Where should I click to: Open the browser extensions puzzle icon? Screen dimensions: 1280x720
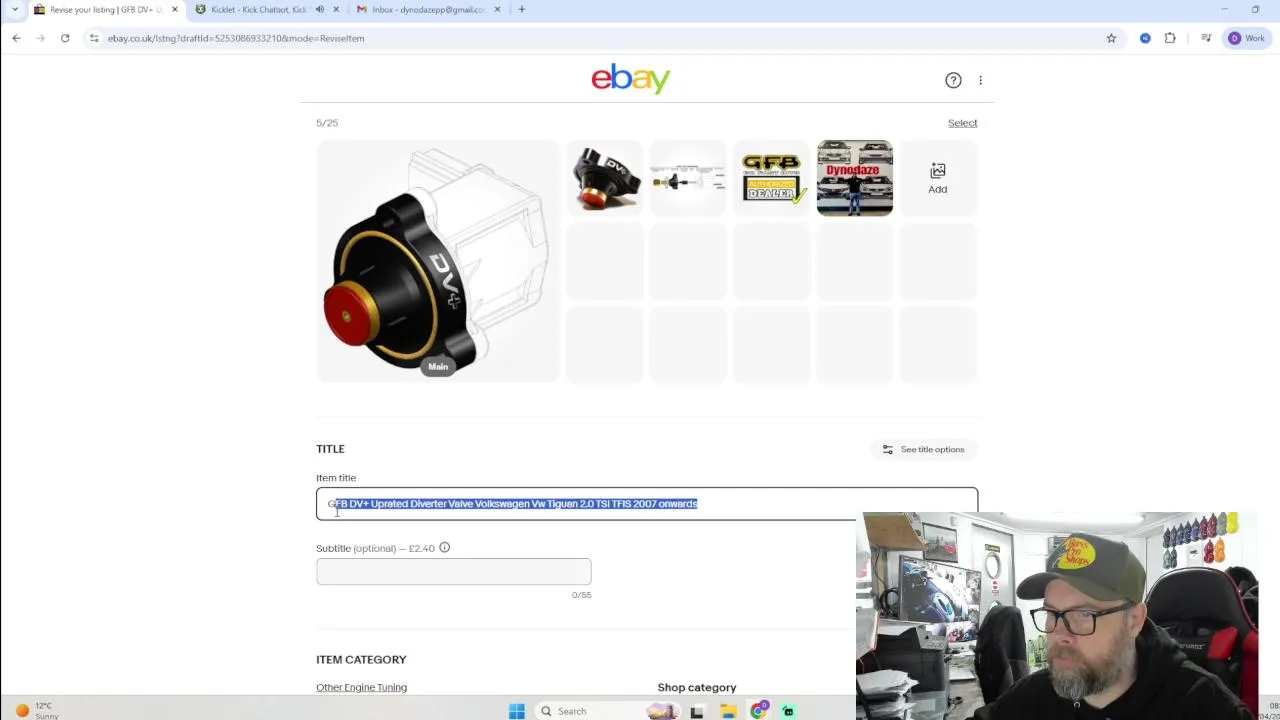tap(1170, 38)
